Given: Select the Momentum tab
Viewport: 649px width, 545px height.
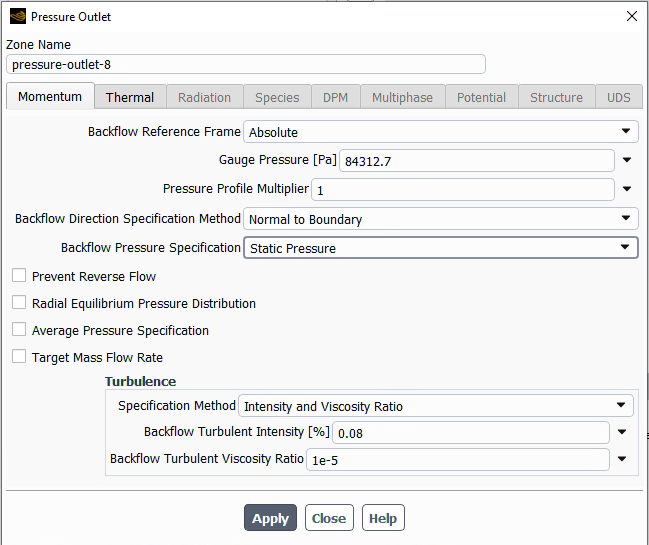Looking at the screenshot, I should [50, 97].
